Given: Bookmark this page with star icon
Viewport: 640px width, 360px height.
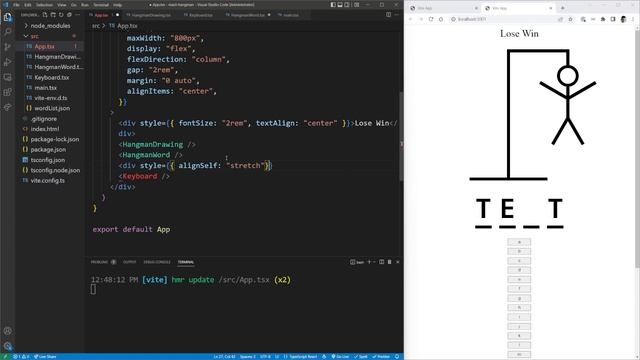Looking at the screenshot, I should (571, 19).
